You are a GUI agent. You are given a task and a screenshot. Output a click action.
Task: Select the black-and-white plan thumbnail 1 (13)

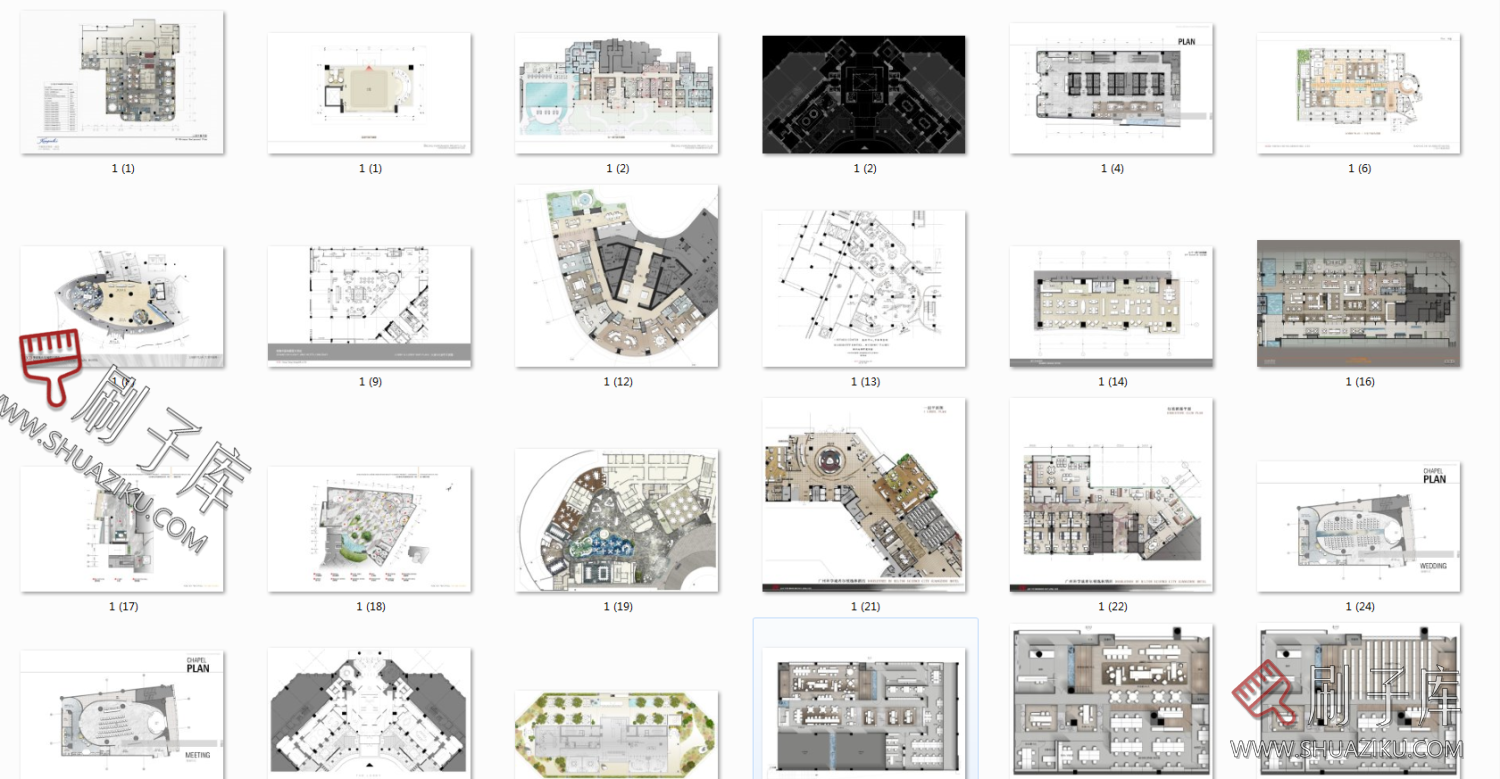click(x=863, y=288)
